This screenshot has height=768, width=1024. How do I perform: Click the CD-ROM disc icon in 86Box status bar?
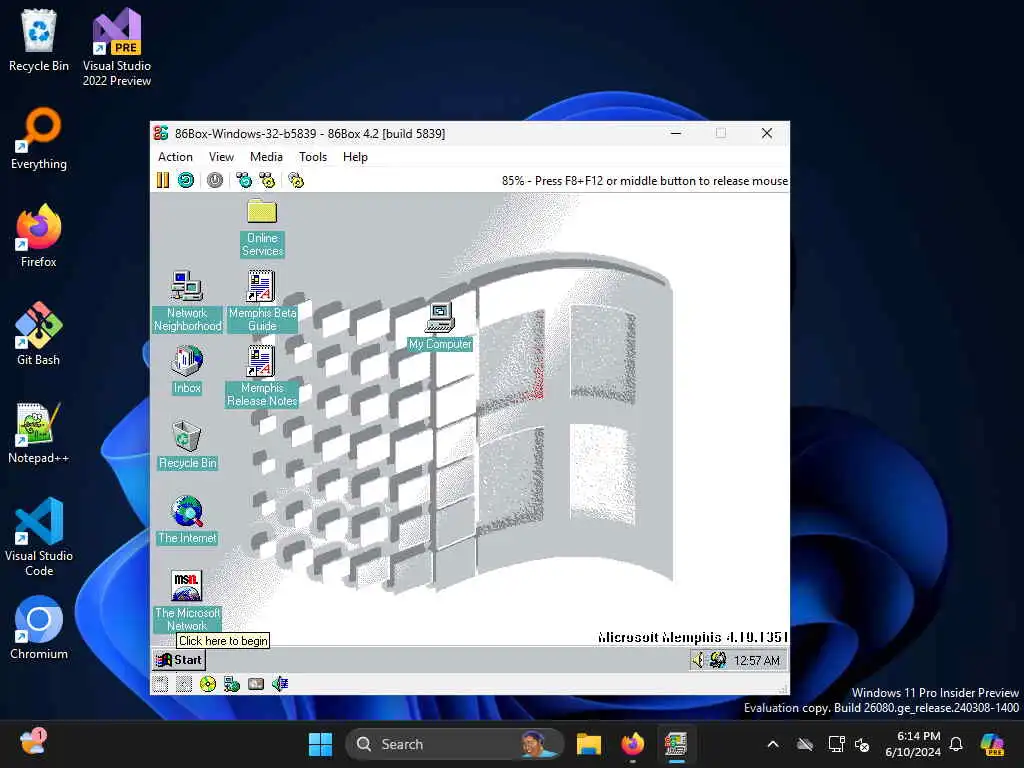click(208, 684)
